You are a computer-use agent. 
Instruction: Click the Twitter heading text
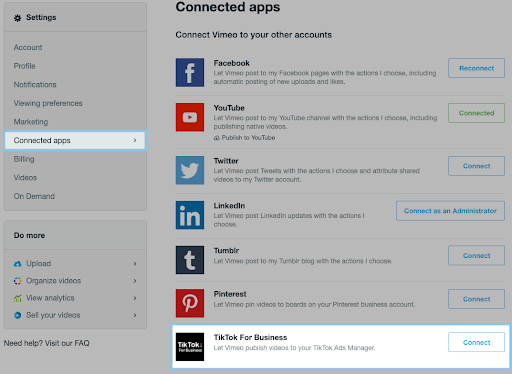point(226,161)
